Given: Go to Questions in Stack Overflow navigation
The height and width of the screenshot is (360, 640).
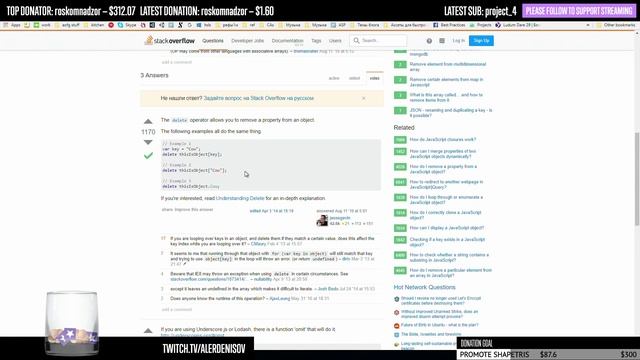Looking at the screenshot, I should [x=213, y=41].
